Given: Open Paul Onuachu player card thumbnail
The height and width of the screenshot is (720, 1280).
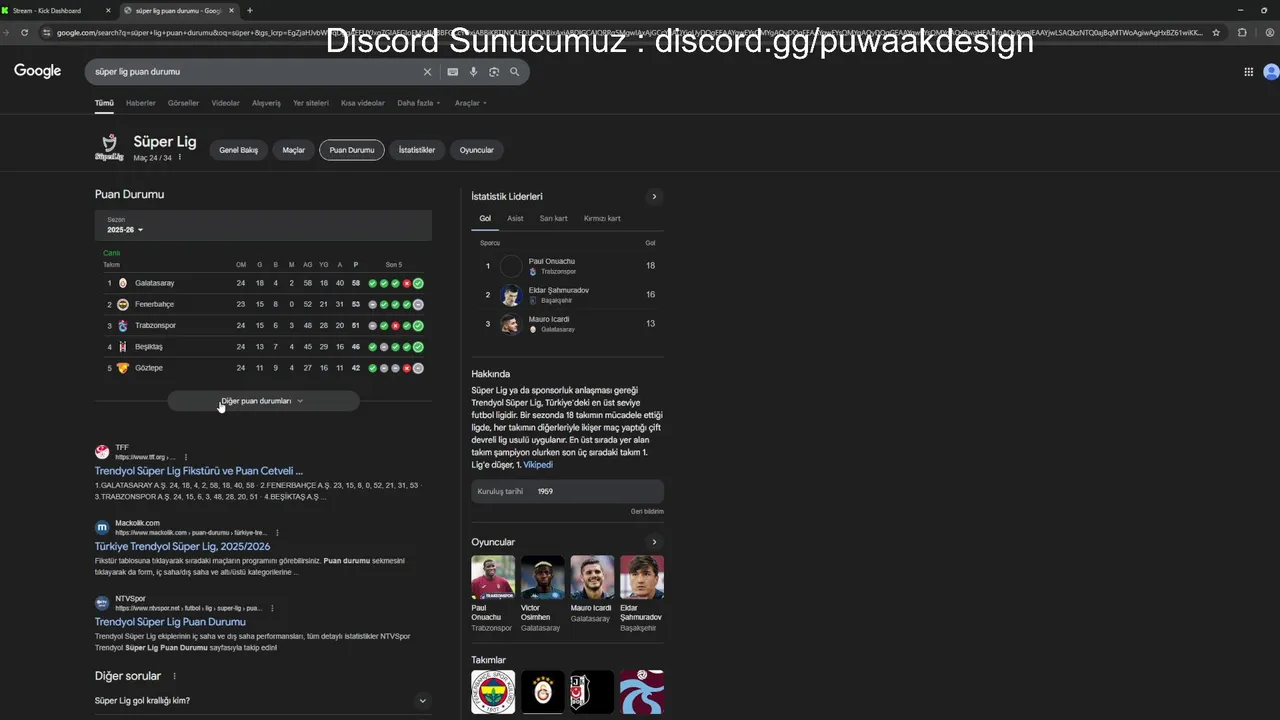Looking at the screenshot, I should coord(493,577).
